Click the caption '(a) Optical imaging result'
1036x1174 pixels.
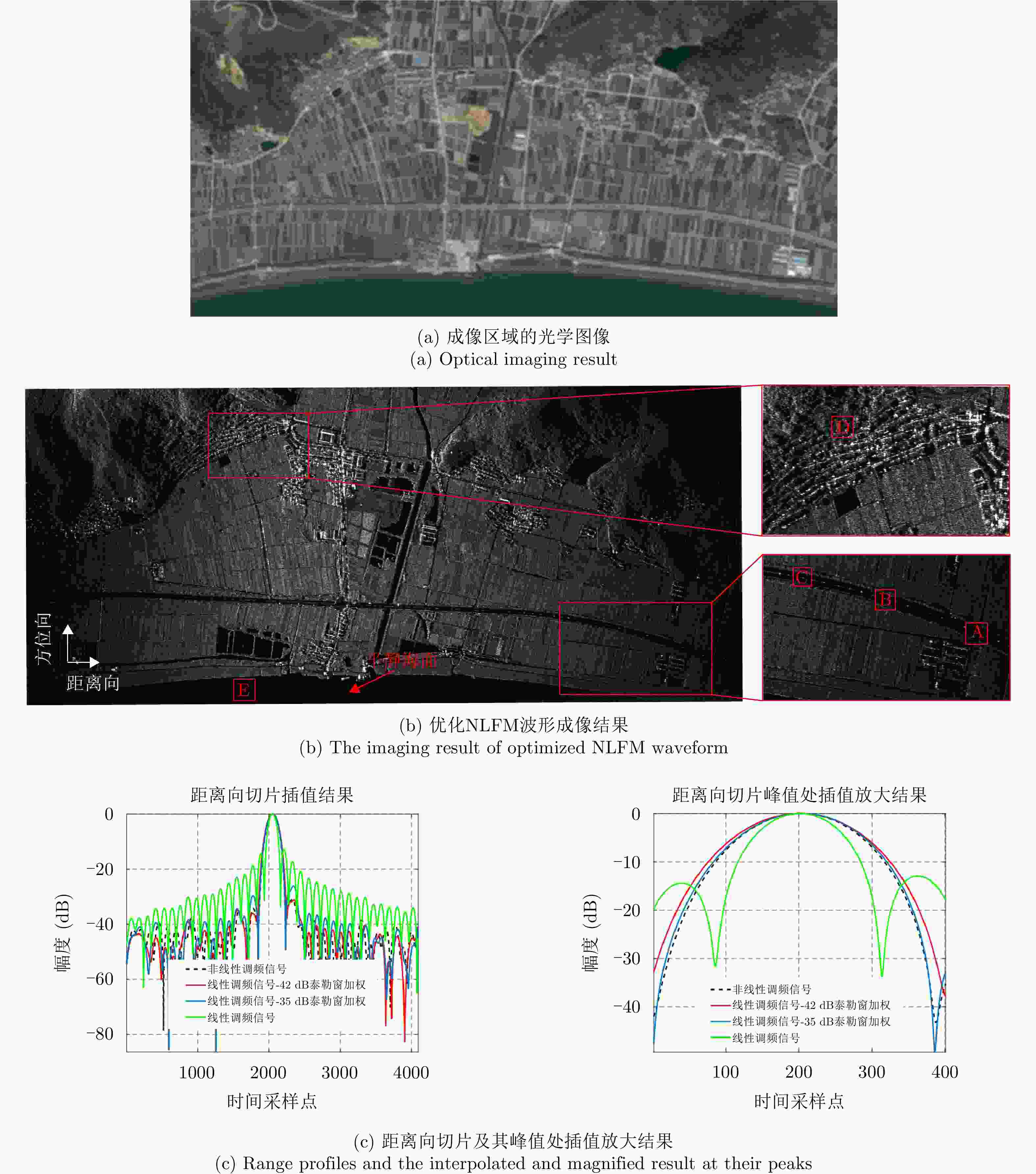click(513, 359)
